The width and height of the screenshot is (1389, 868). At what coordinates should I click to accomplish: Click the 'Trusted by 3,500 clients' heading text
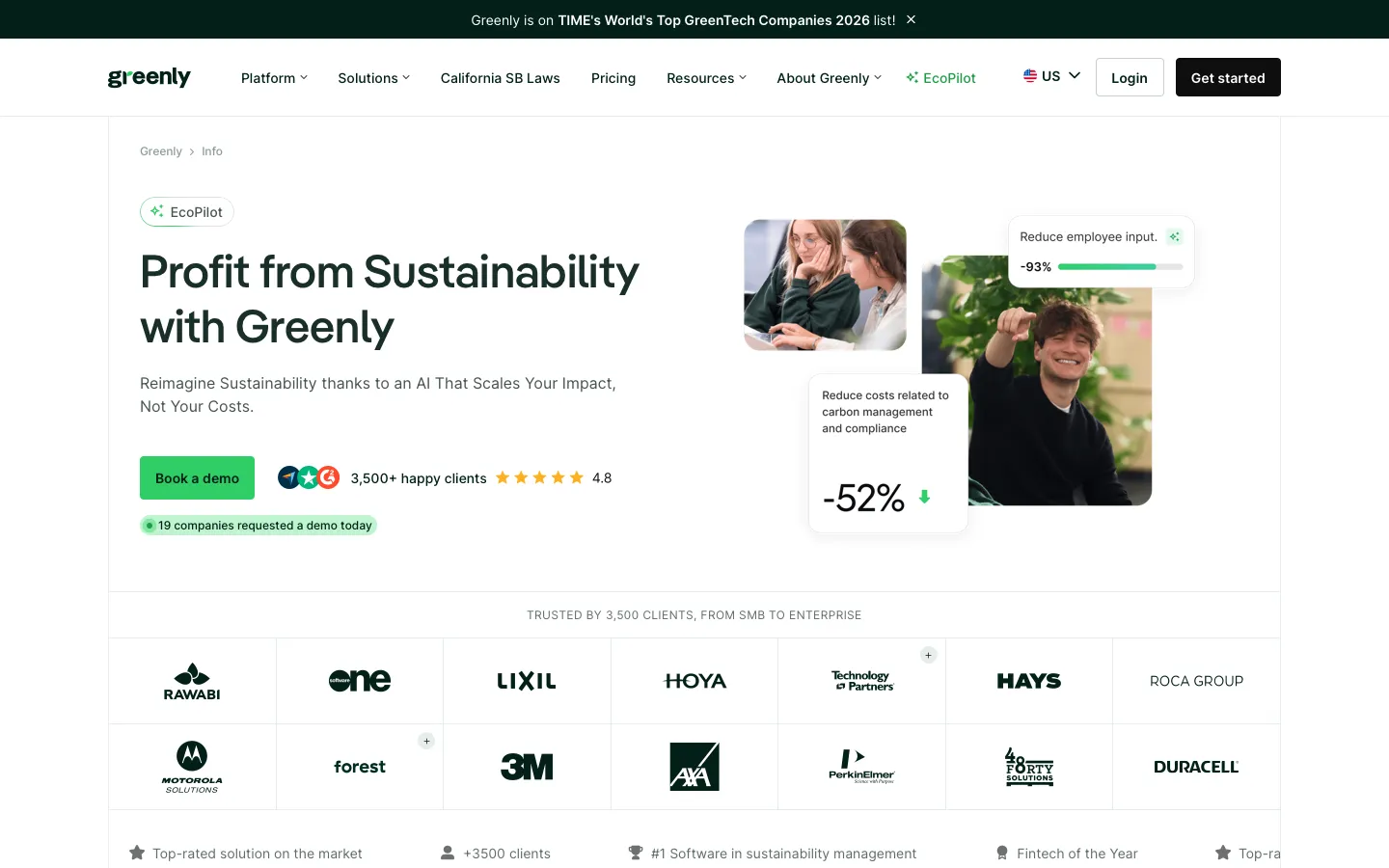click(x=694, y=615)
